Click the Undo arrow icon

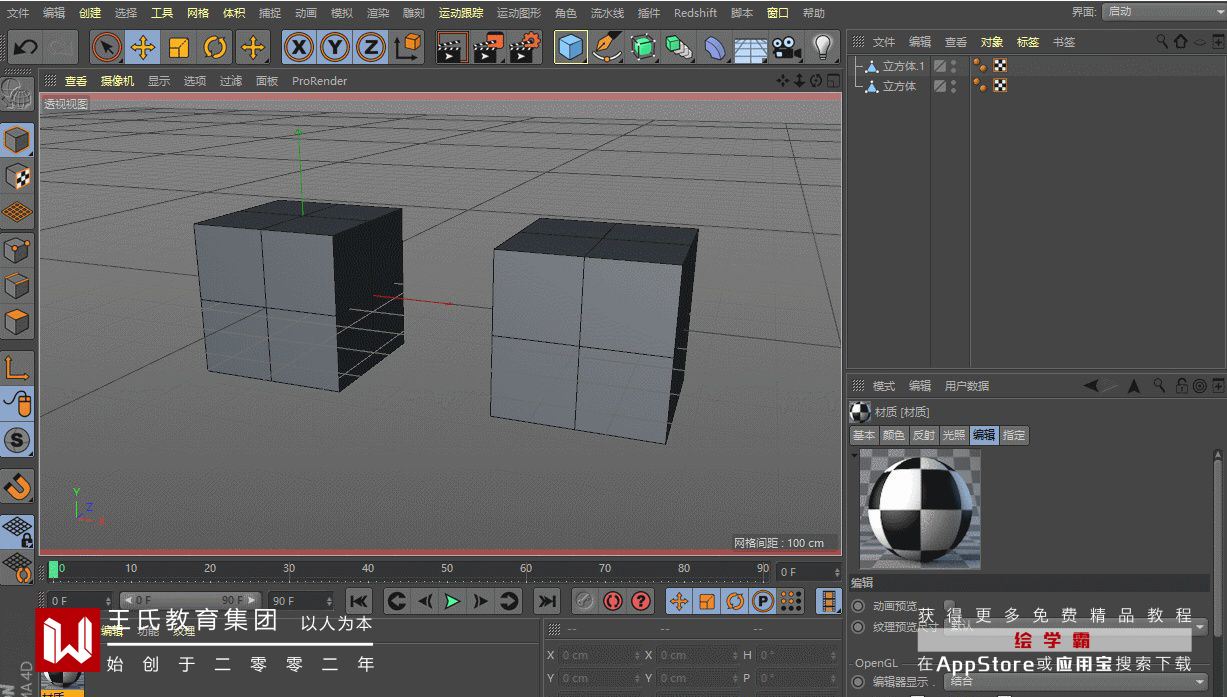(25, 47)
